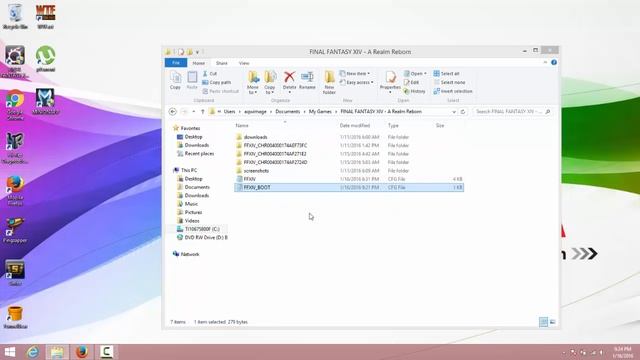This screenshot has height=360, width=640.
Task: Open the Easy access dropdown
Action: [356, 82]
